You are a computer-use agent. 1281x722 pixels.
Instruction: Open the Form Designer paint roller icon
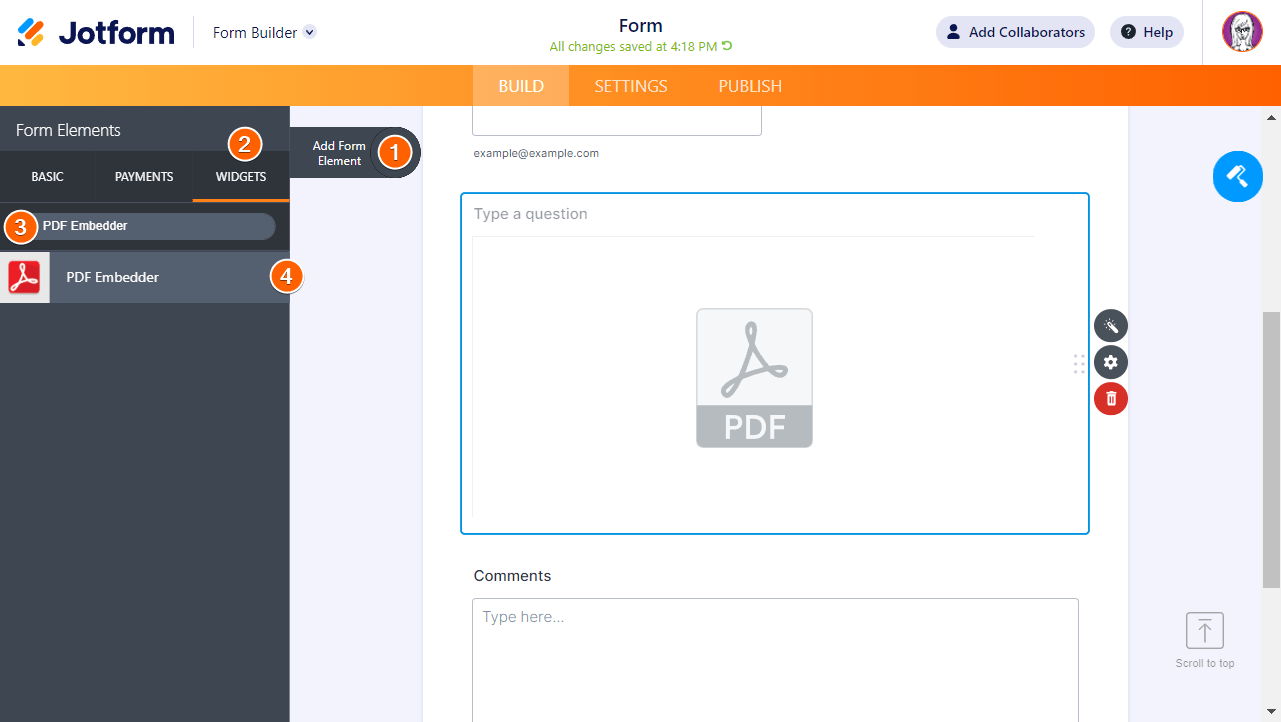1237,176
